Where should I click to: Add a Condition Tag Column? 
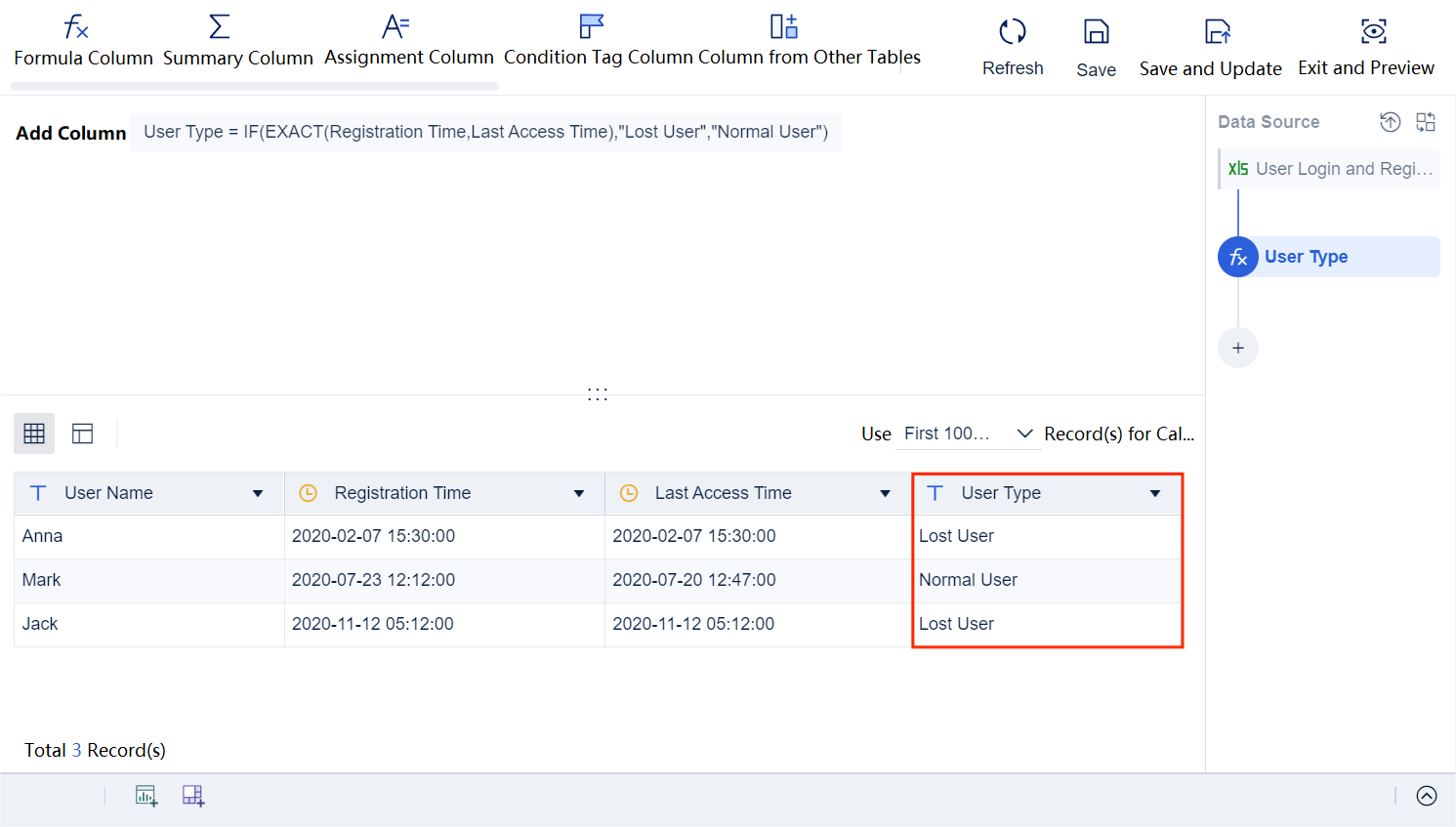(x=590, y=39)
